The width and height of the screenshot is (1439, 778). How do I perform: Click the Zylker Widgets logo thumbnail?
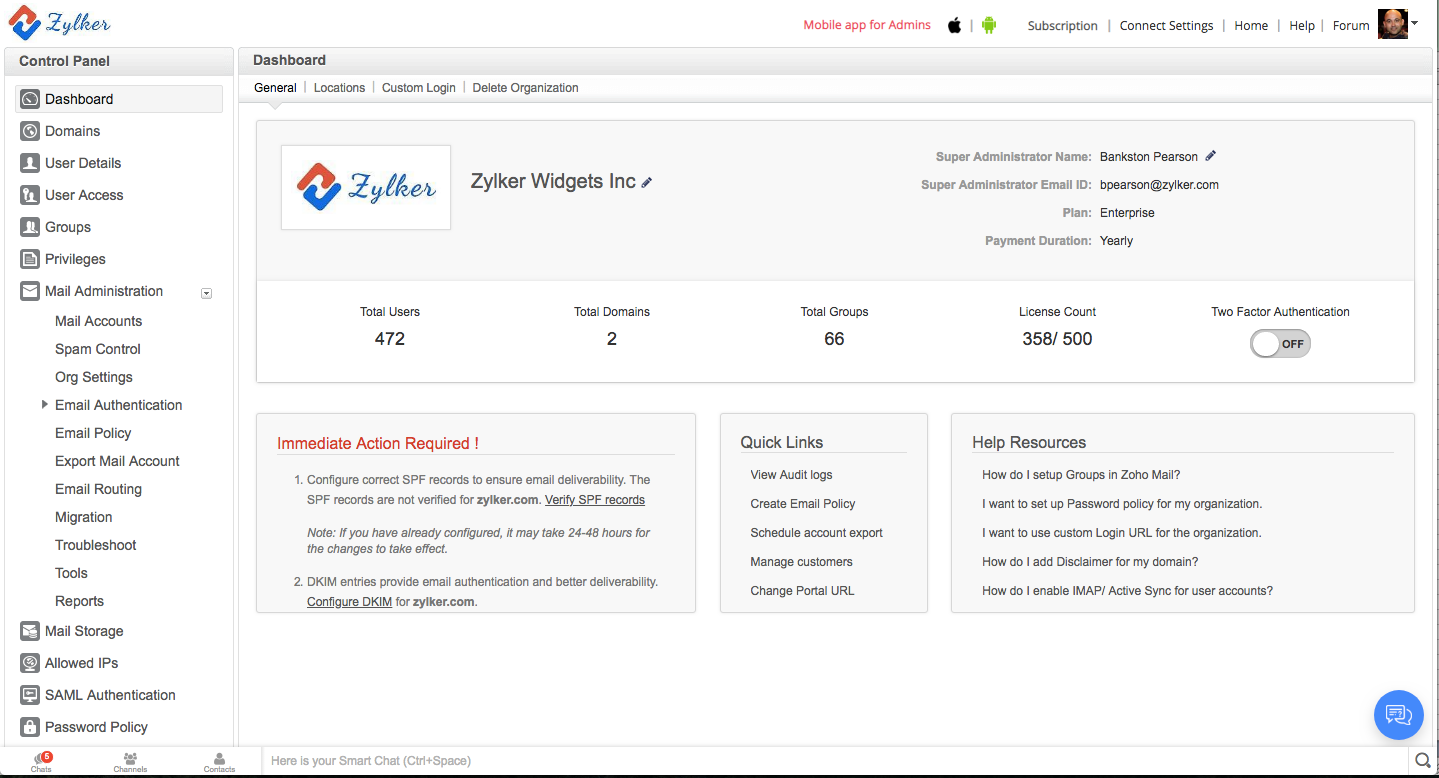[x=366, y=188]
